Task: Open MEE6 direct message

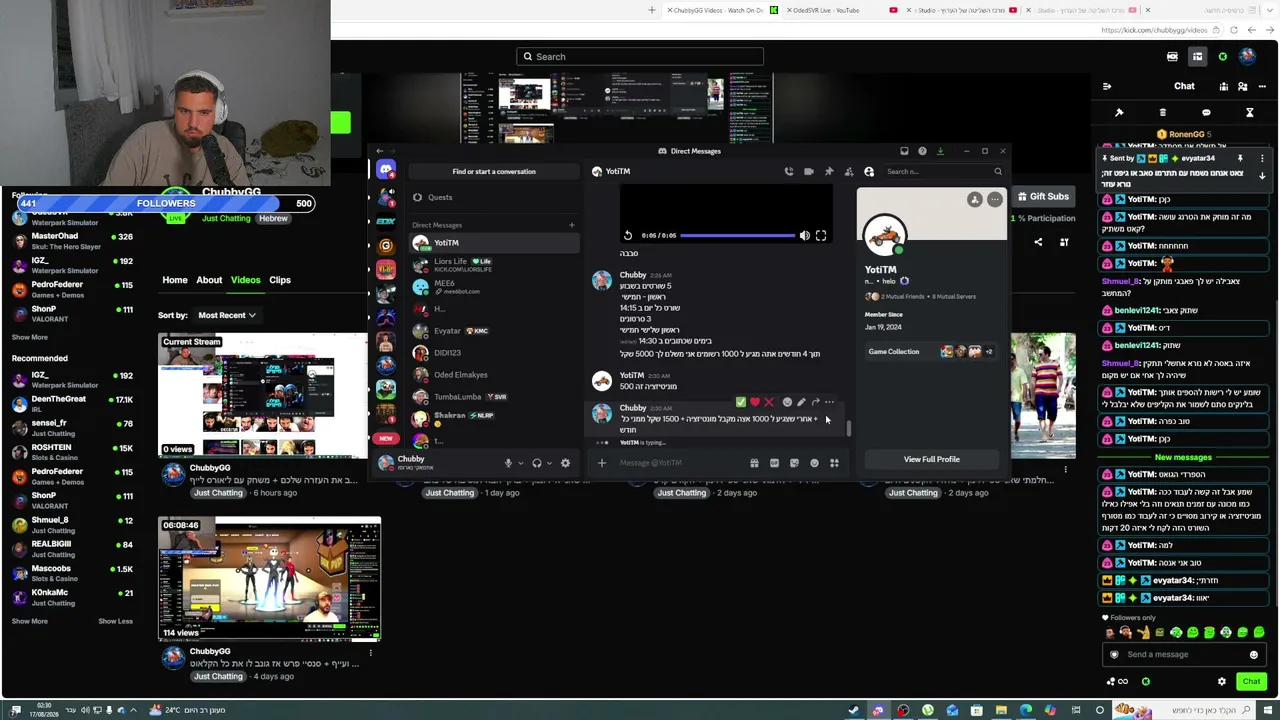Action: pos(494,287)
